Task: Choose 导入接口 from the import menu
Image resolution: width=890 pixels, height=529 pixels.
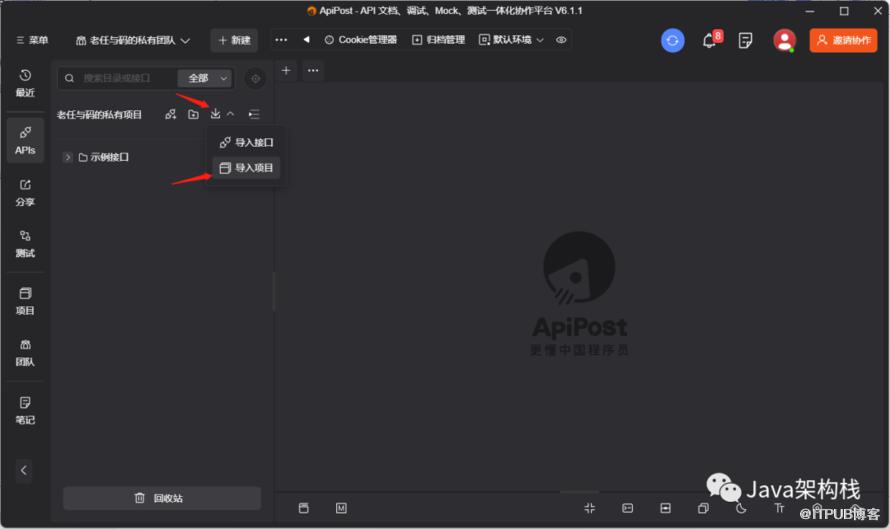Action: (246, 142)
